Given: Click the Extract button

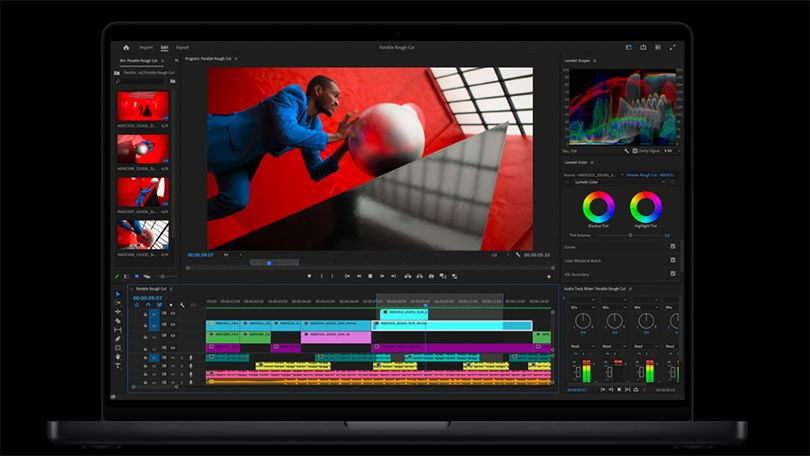Looking at the screenshot, I should point(419,276).
